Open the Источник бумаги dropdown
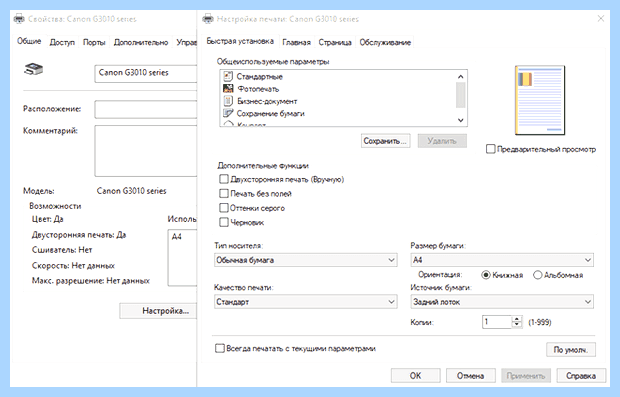This screenshot has height=397, width=620. coord(502,302)
